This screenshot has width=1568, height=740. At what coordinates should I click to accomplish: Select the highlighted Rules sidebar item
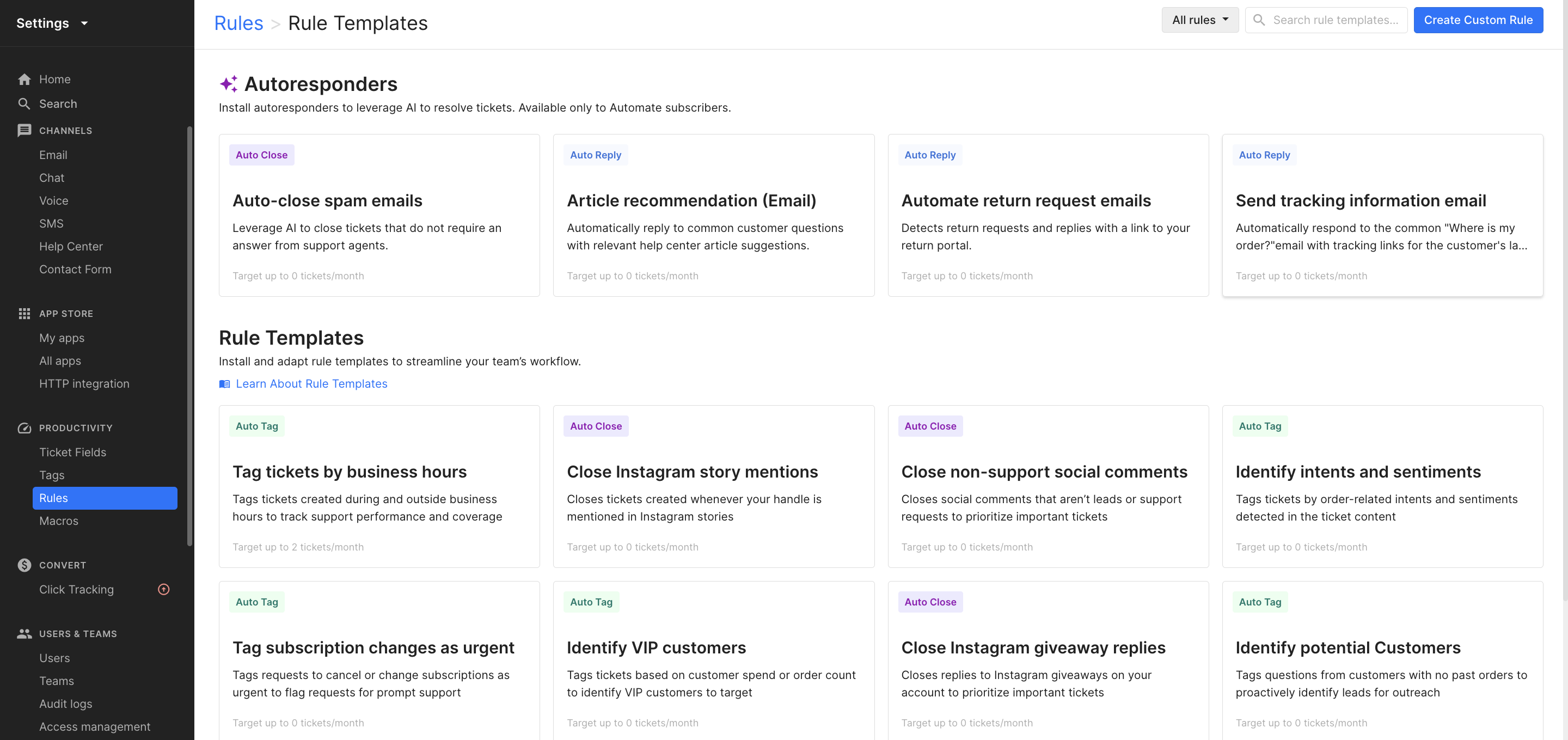point(105,498)
